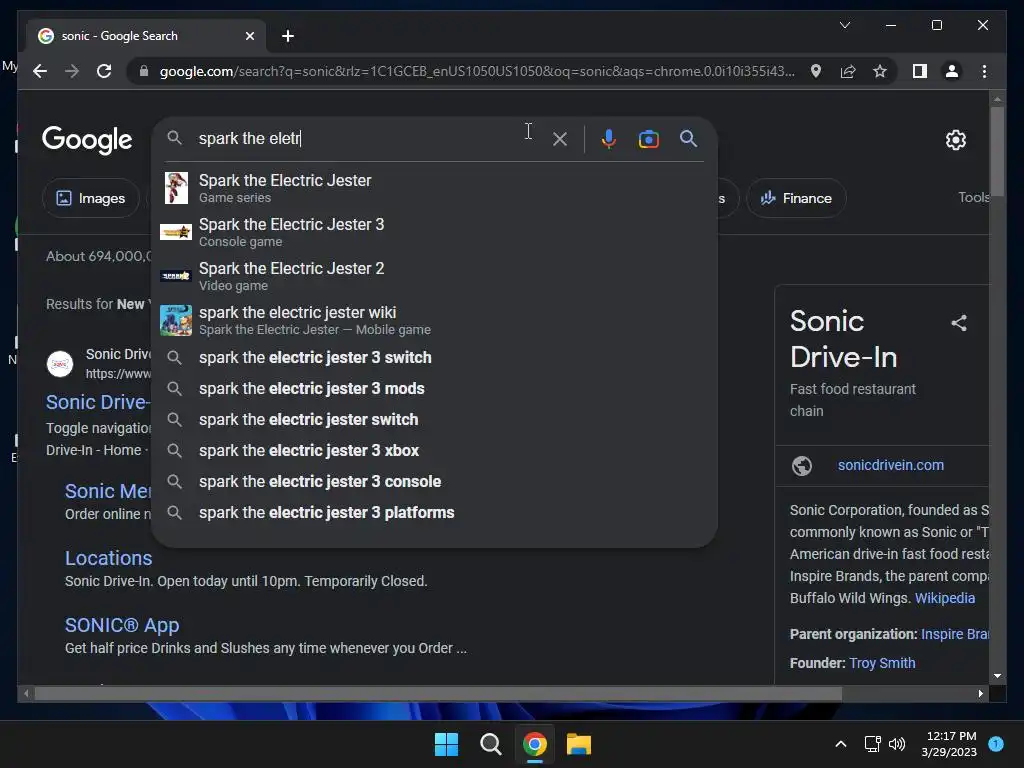Open the tab search dropdown chevron
1024x768 pixels.
pos(845,25)
